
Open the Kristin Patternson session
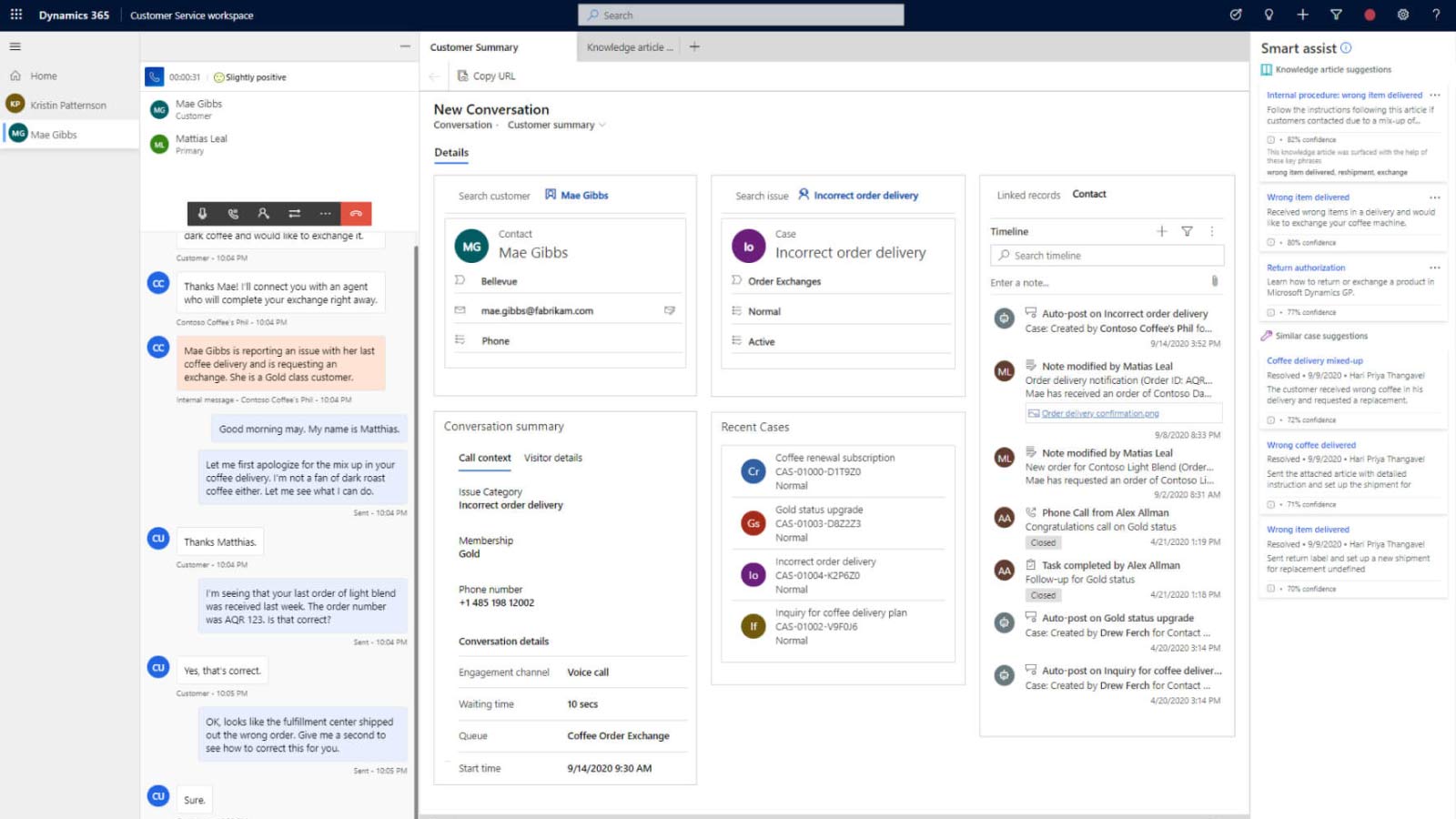(x=69, y=105)
